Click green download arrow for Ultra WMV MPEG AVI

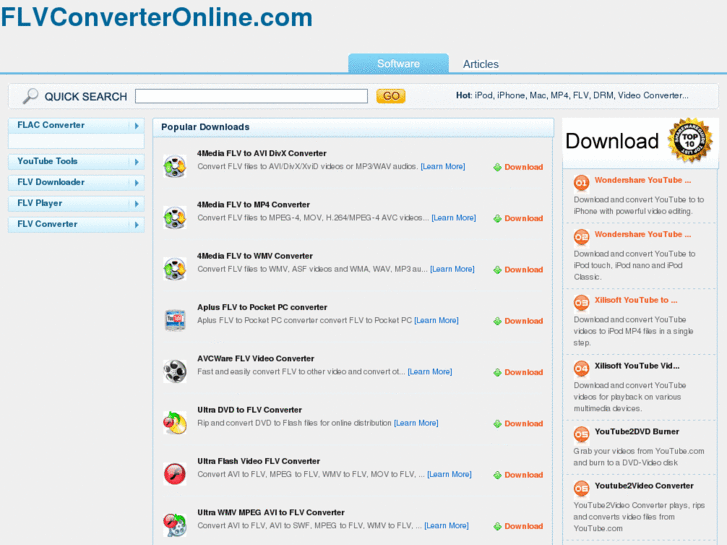point(497,526)
